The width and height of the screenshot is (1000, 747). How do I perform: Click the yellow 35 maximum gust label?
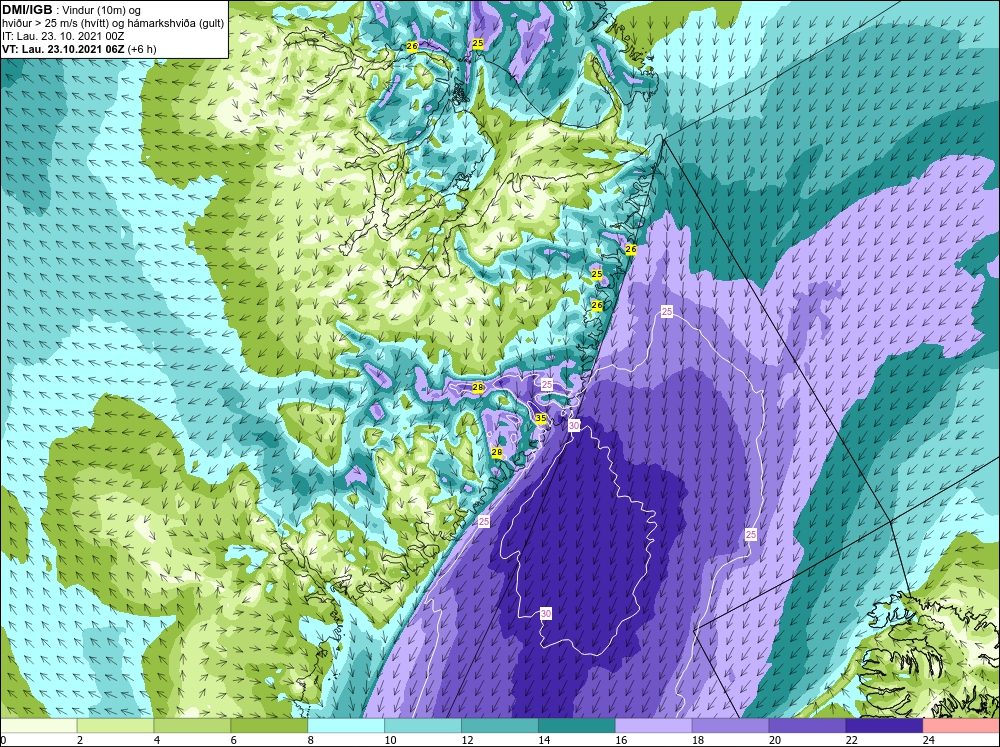coord(541,418)
